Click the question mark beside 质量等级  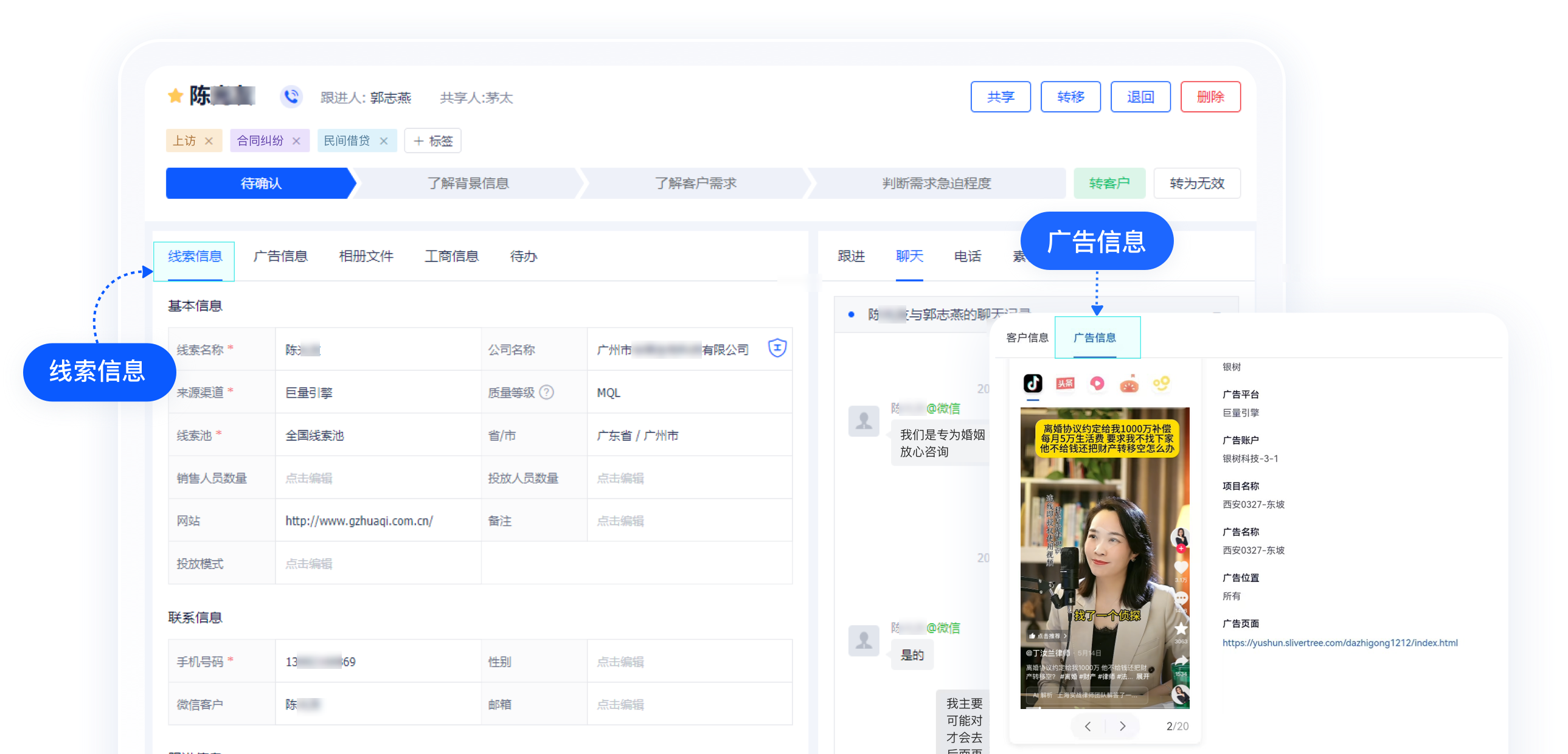click(547, 393)
